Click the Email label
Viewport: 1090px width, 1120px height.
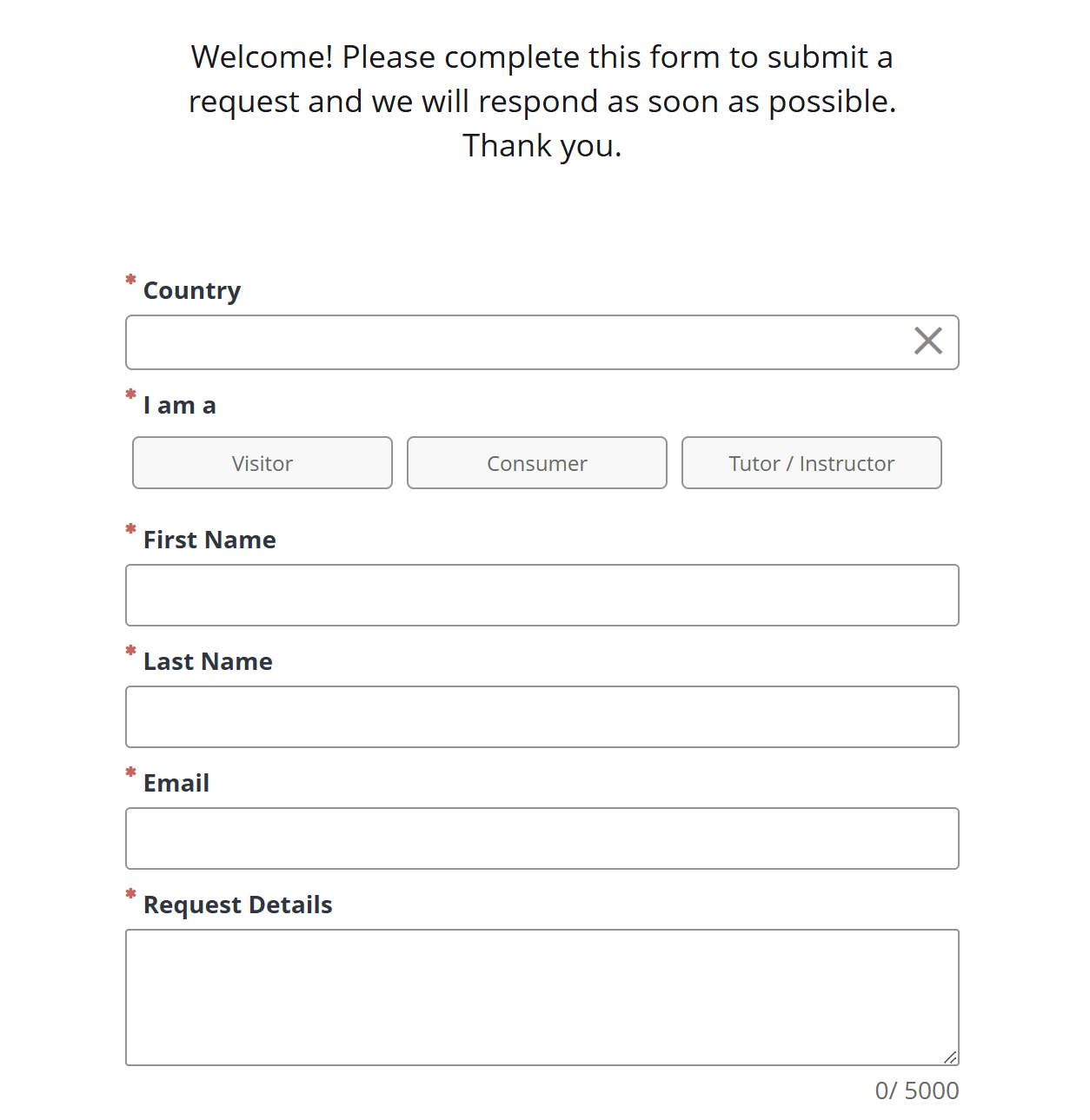click(x=176, y=782)
